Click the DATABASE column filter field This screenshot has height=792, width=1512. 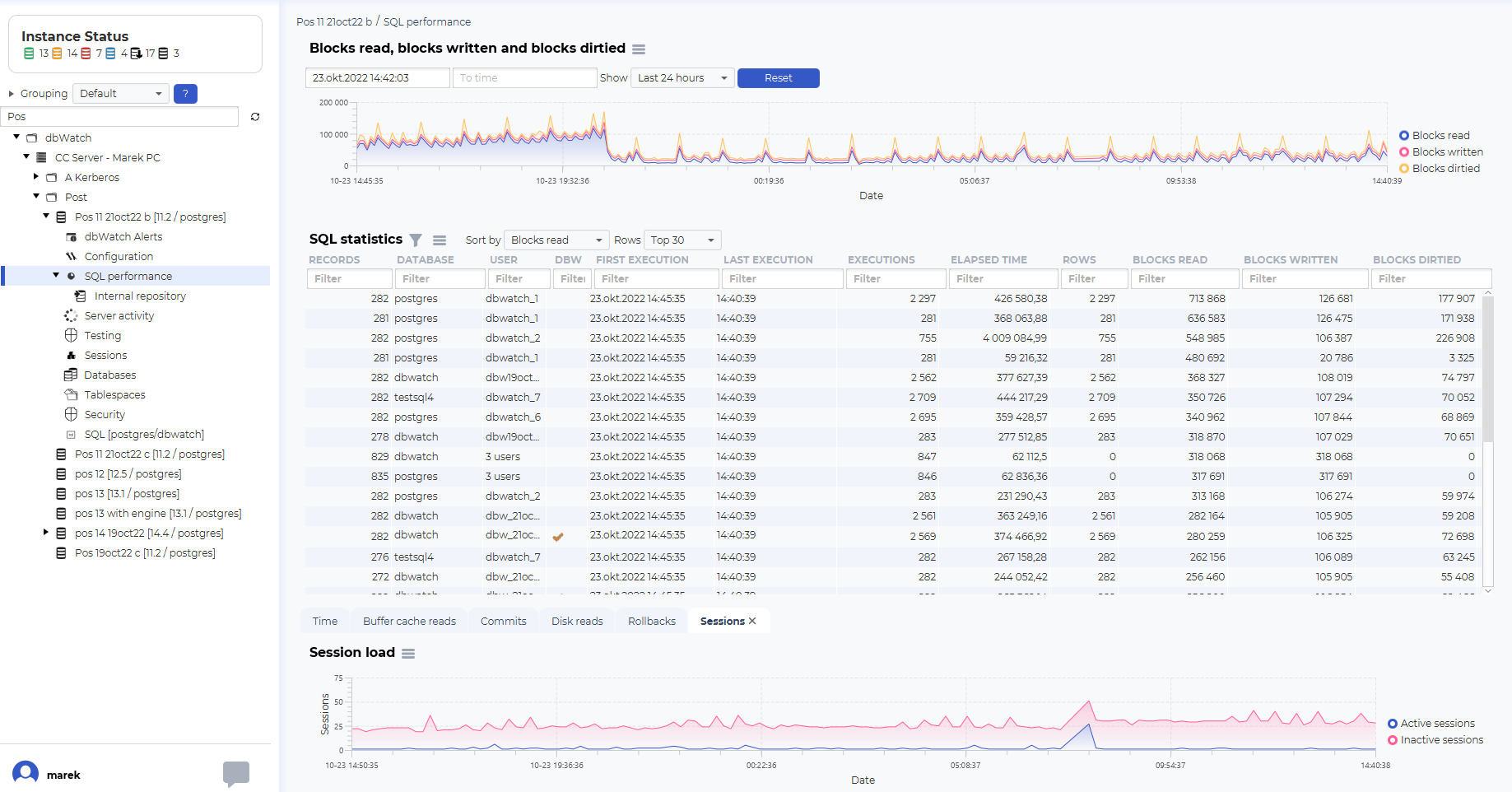(440, 279)
